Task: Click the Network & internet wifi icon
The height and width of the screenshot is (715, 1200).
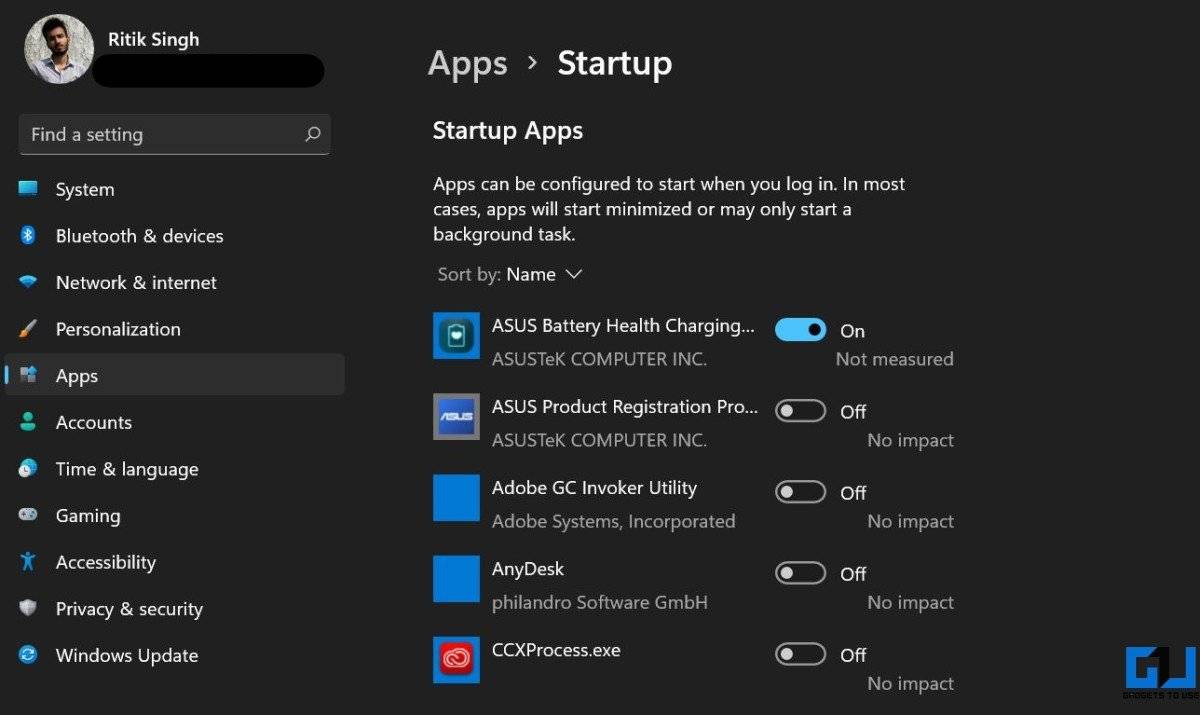Action: click(x=28, y=282)
